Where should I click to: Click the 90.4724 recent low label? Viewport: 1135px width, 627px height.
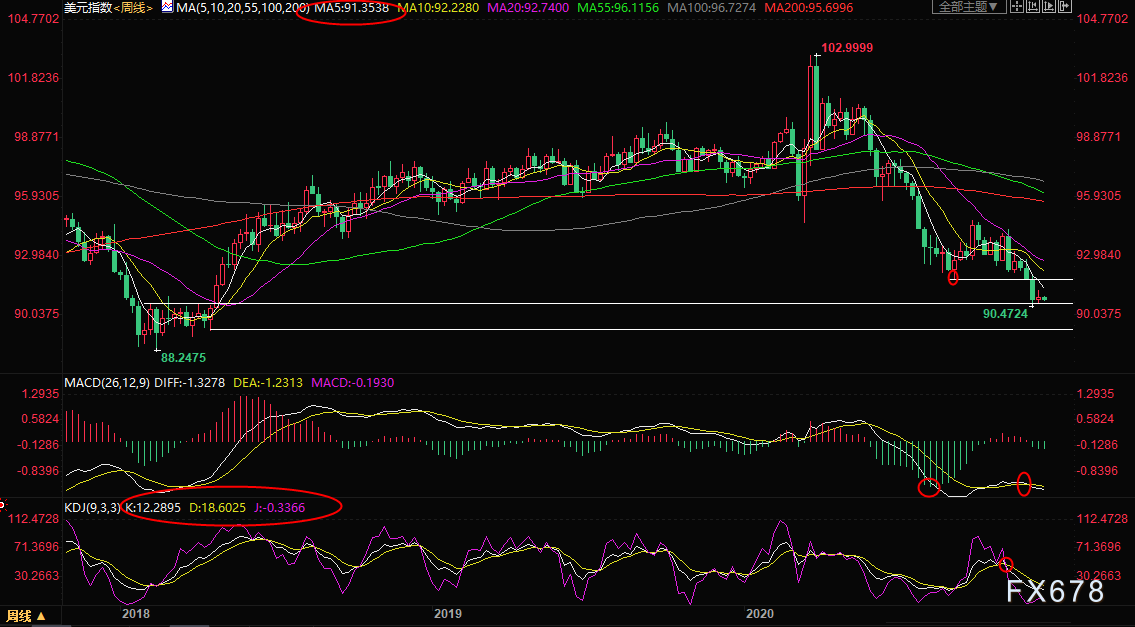[1005, 314]
